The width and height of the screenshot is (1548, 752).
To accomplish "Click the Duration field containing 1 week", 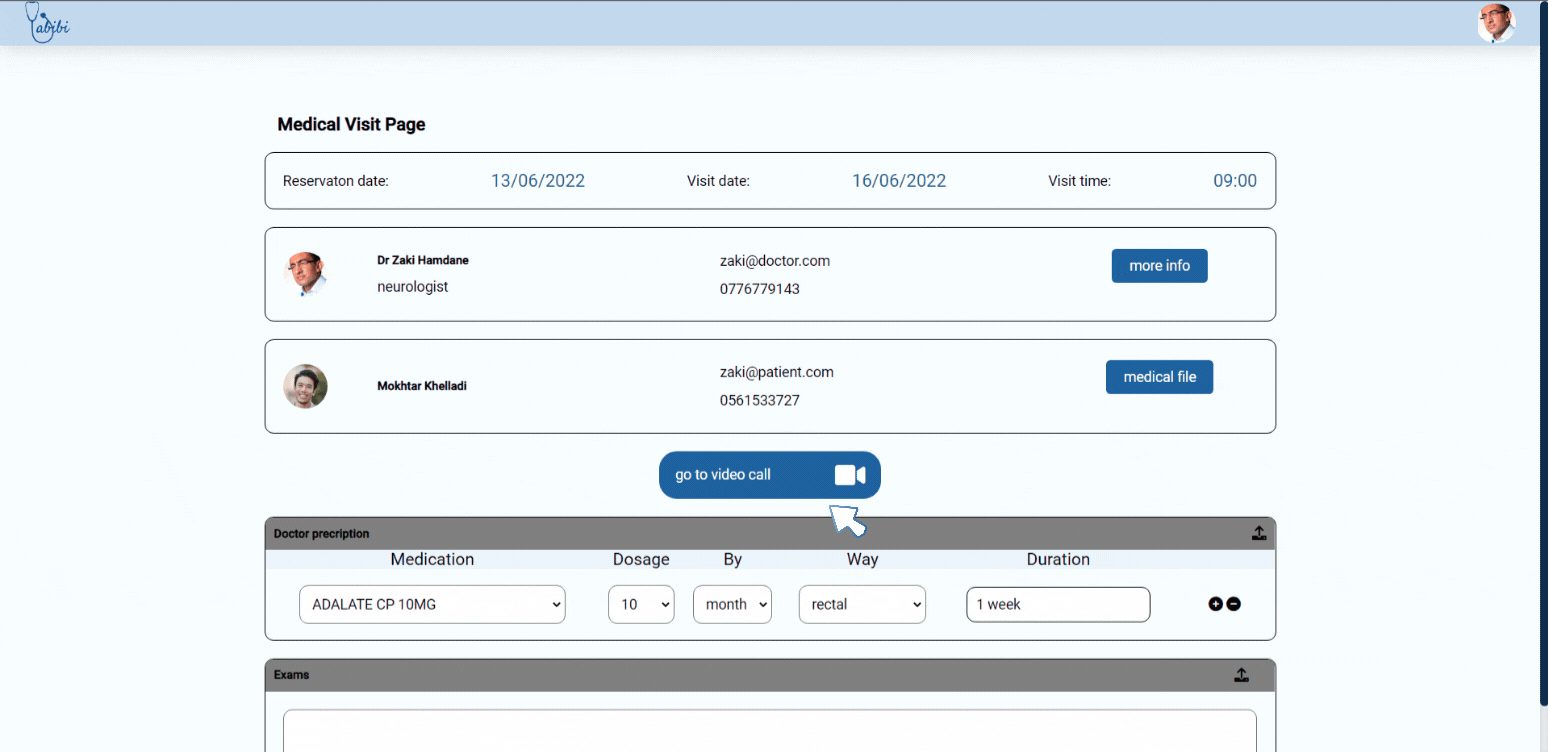I will tap(1058, 604).
